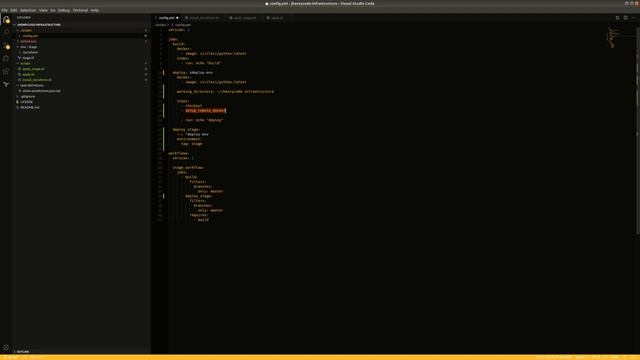Select config.yml in the Explorer tree
The image size is (640, 360).
[x=82, y=36]
